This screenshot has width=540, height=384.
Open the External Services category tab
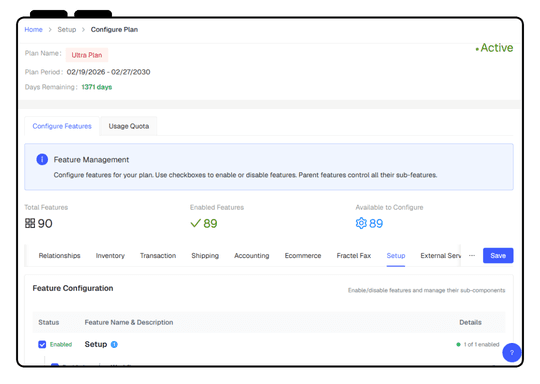tap(440, 256)
